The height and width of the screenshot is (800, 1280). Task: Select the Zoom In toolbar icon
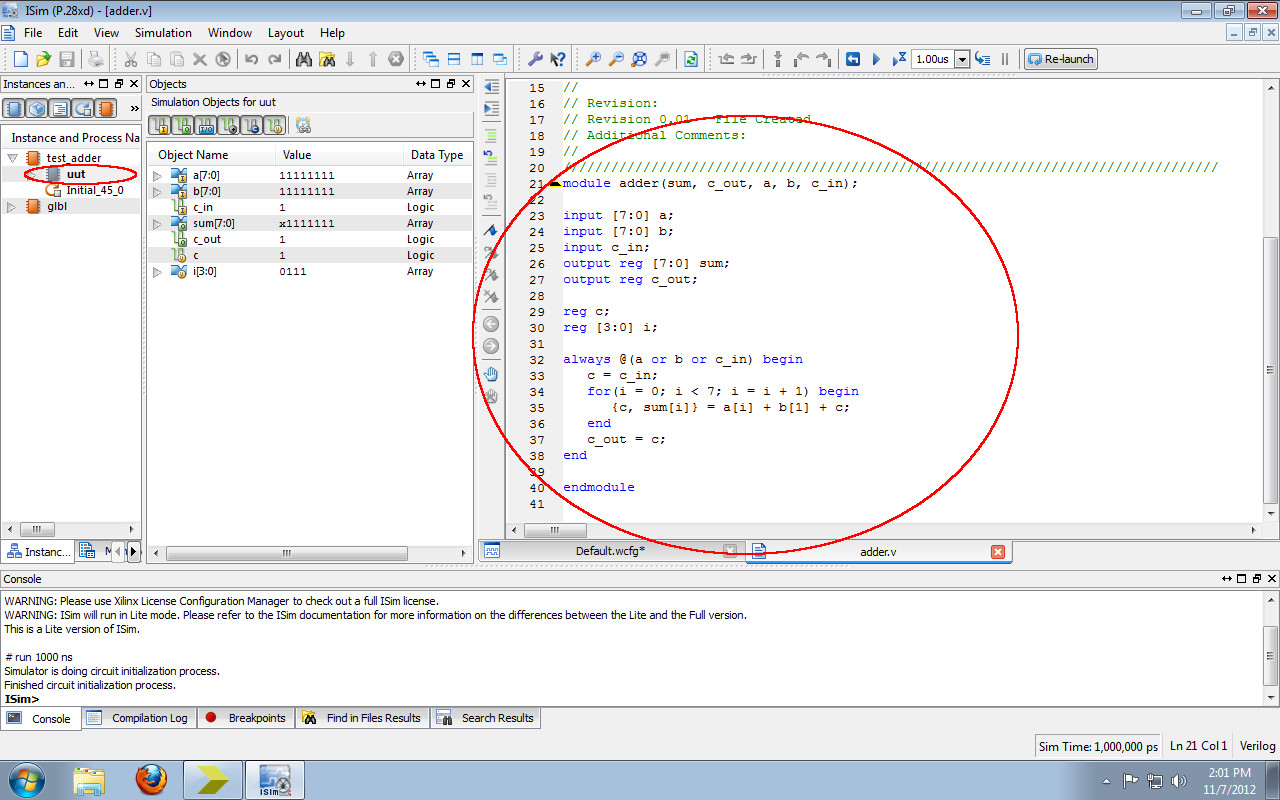(594, 59)
